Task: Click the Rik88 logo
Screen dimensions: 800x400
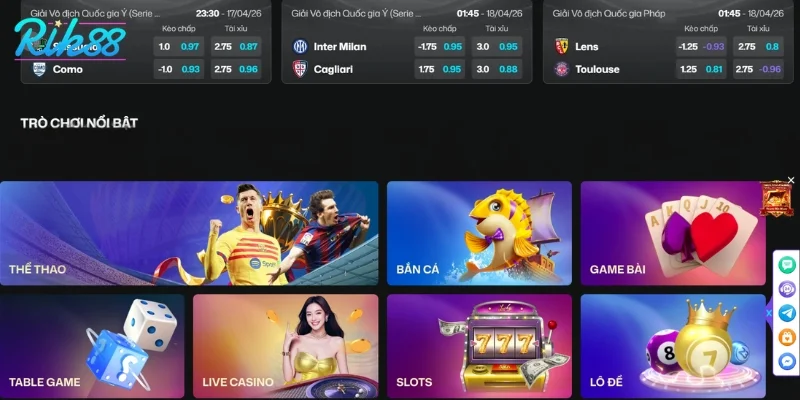Action: pyautogui.click(x=70, y=40)
